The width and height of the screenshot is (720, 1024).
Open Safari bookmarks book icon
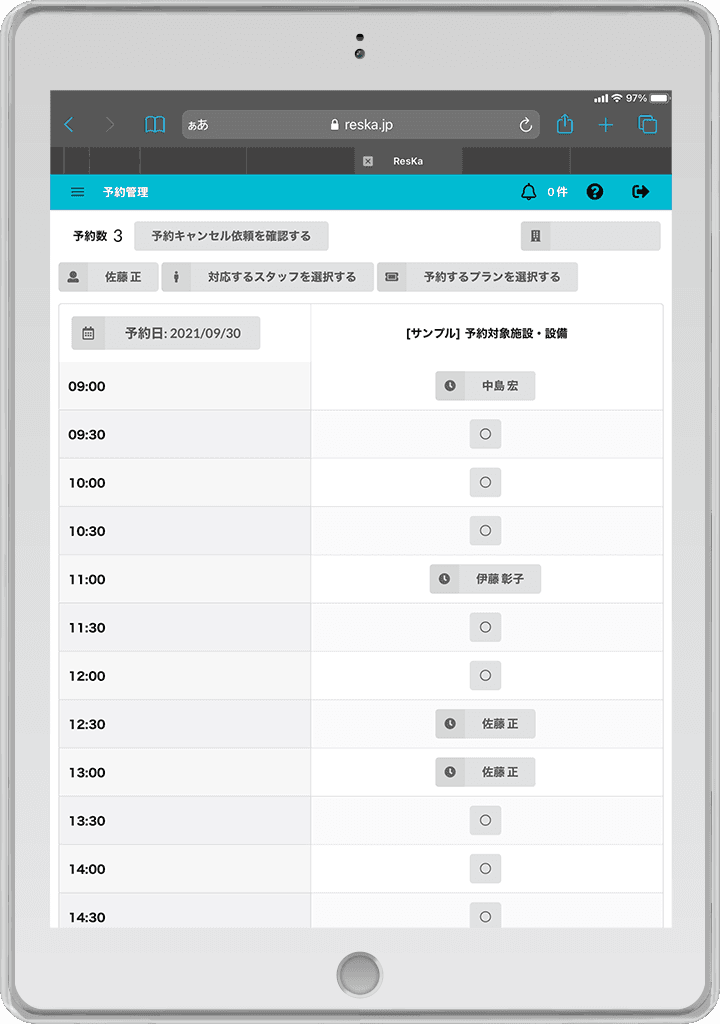coord(155,125)
